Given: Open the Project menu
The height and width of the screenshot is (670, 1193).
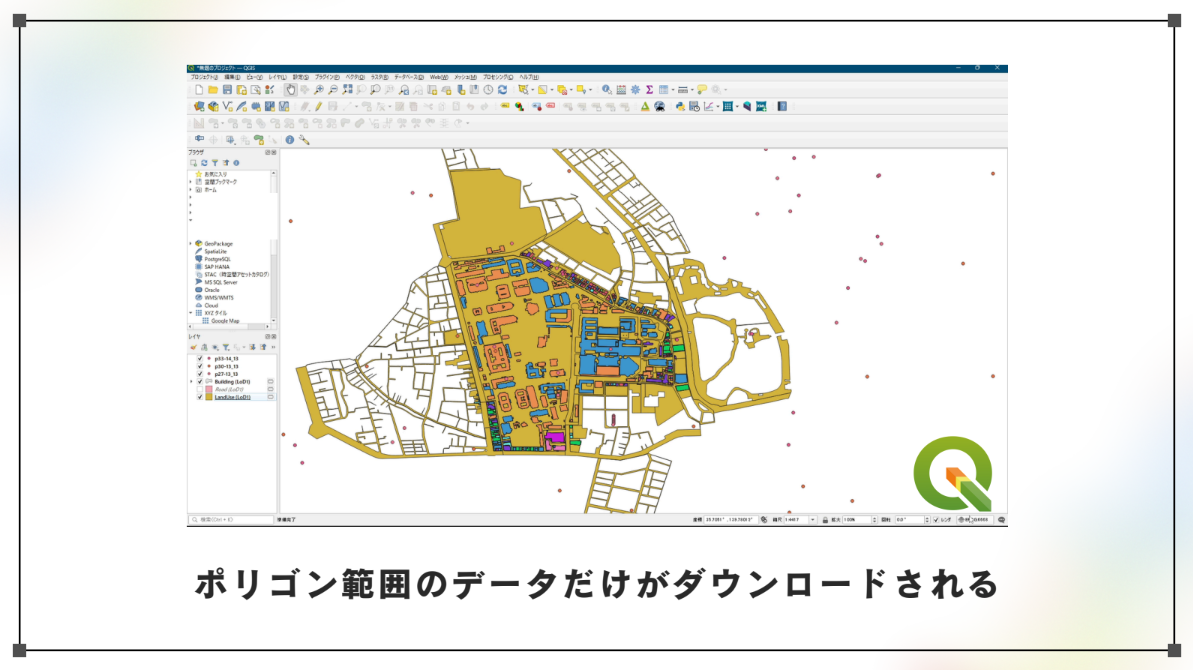Looking at the screenshot, I should (x=204, y=77).
